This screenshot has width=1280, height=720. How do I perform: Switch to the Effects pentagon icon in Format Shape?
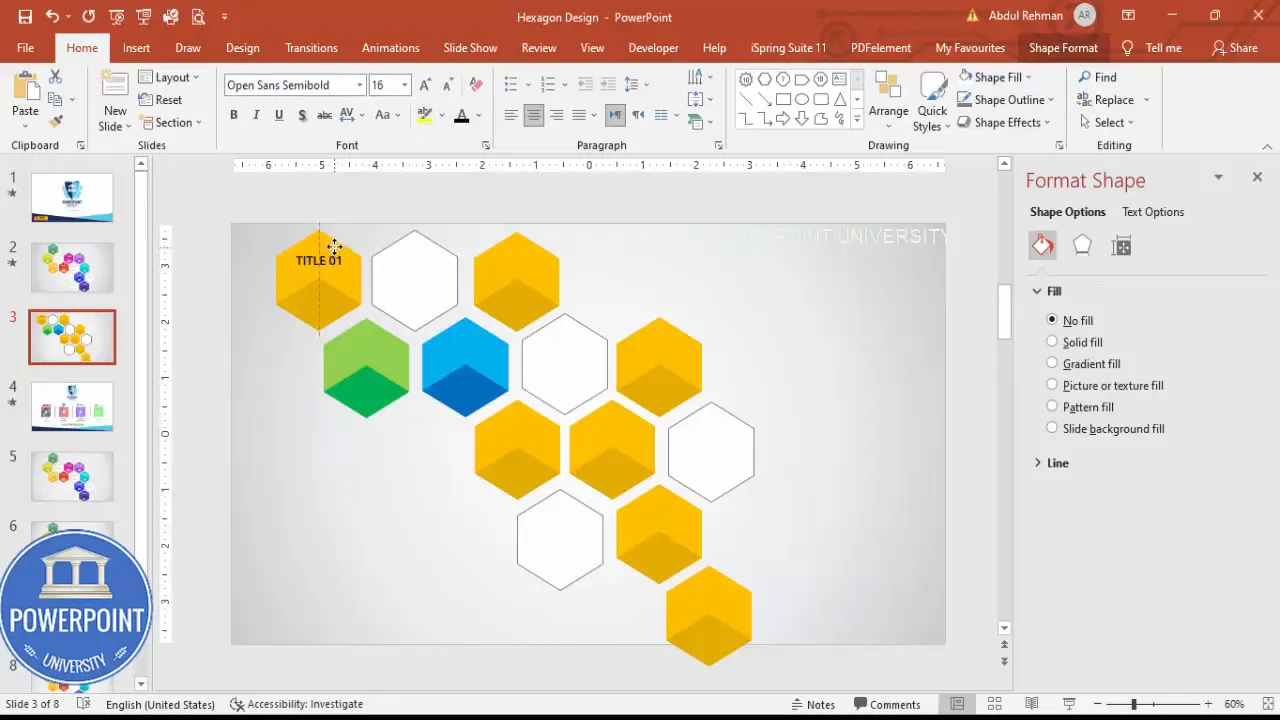click(1082, 246)
